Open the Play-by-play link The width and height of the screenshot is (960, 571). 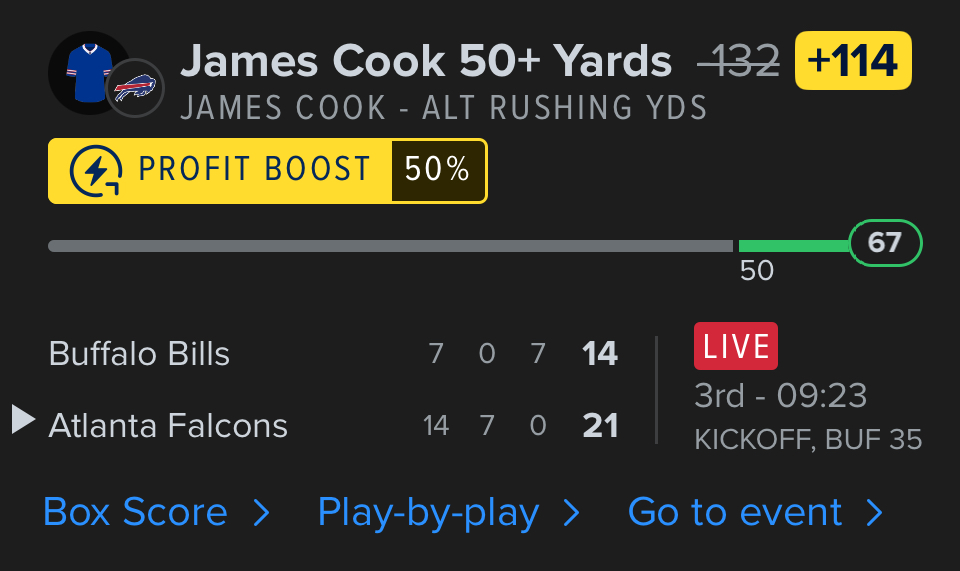coord(429,513)
